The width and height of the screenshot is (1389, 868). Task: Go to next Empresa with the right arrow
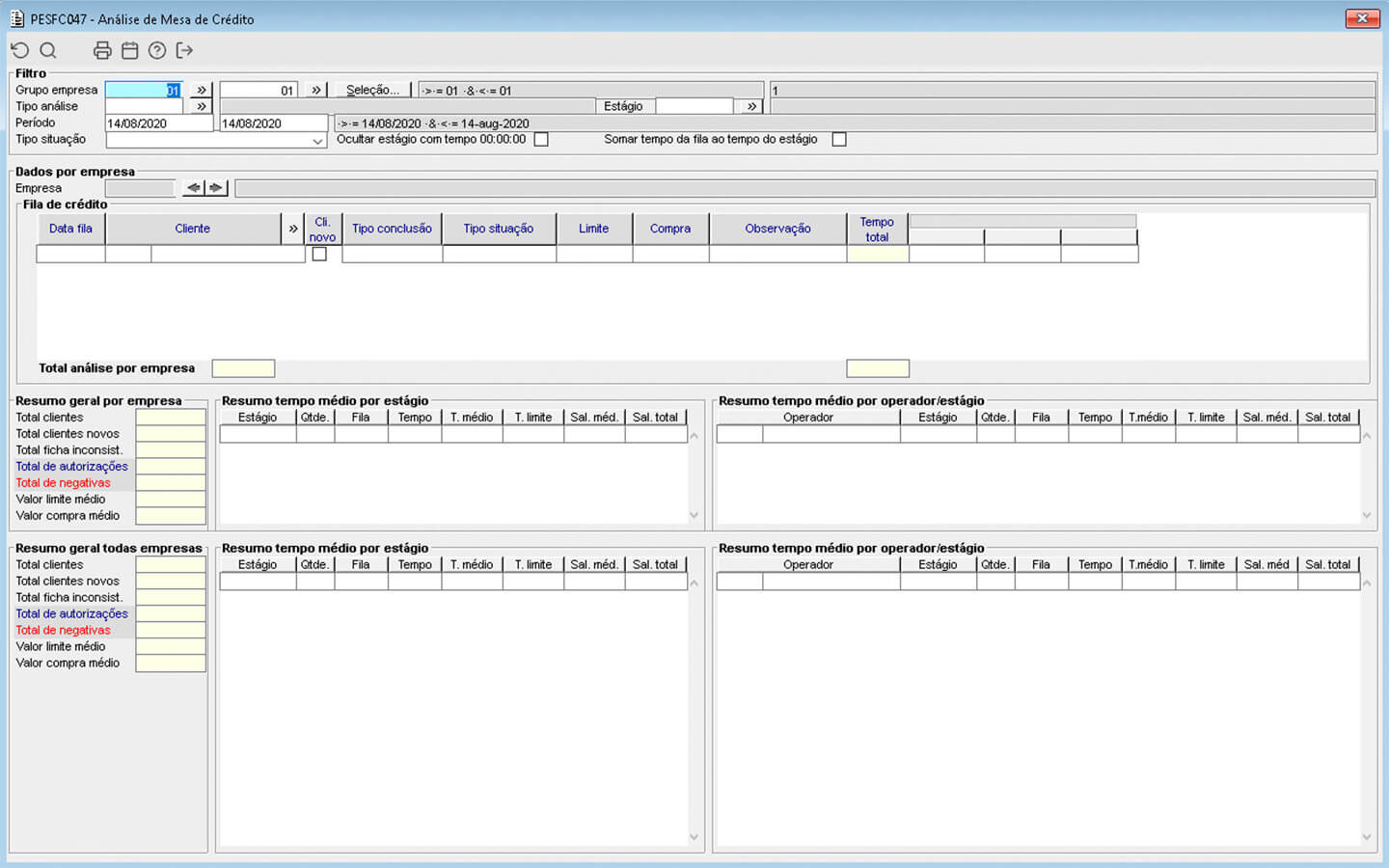click(216, 188)
